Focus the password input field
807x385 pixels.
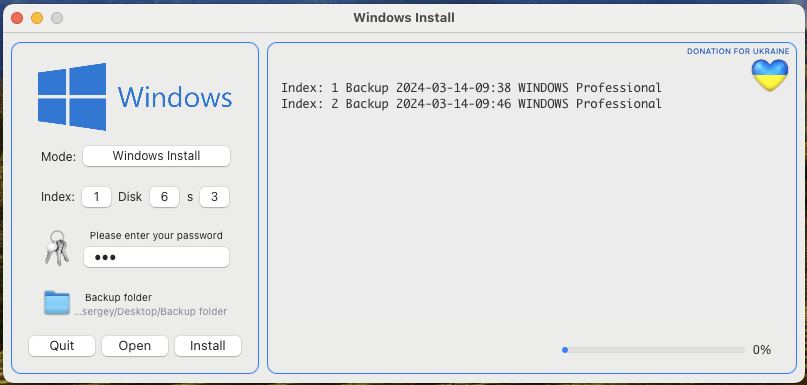point(156,257)
